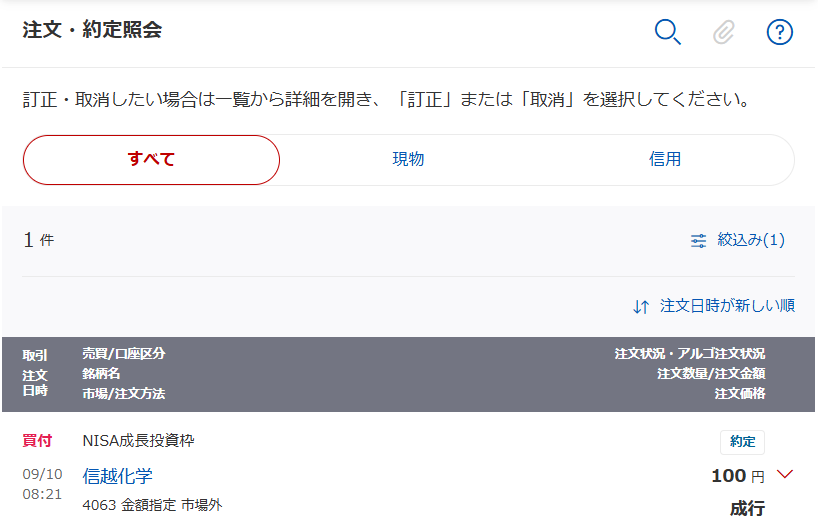
Task: Click the NISA成長投資枠 account type text
Action: 146,441
